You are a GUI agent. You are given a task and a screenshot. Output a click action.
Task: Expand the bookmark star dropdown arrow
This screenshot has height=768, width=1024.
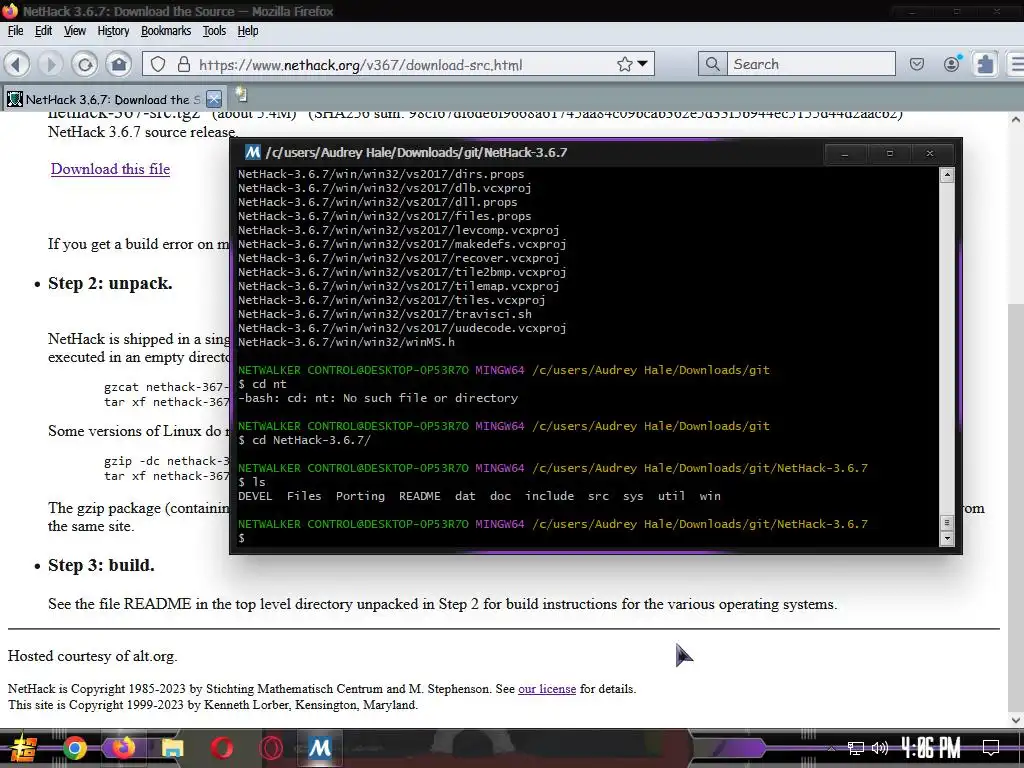643,64
